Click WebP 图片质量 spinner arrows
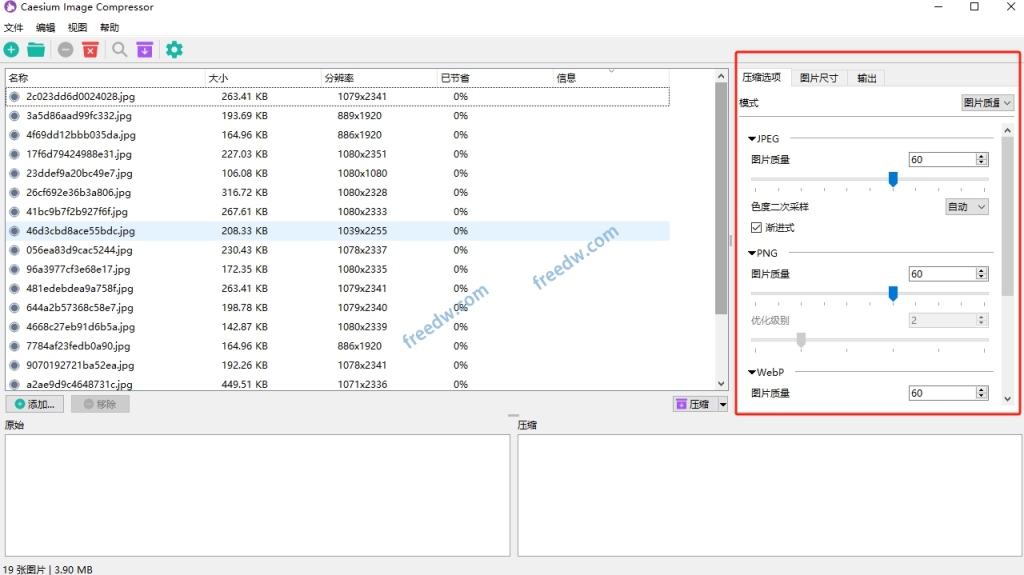The width and height of the screenshot is (1024, 575). (x=981, y=393)
